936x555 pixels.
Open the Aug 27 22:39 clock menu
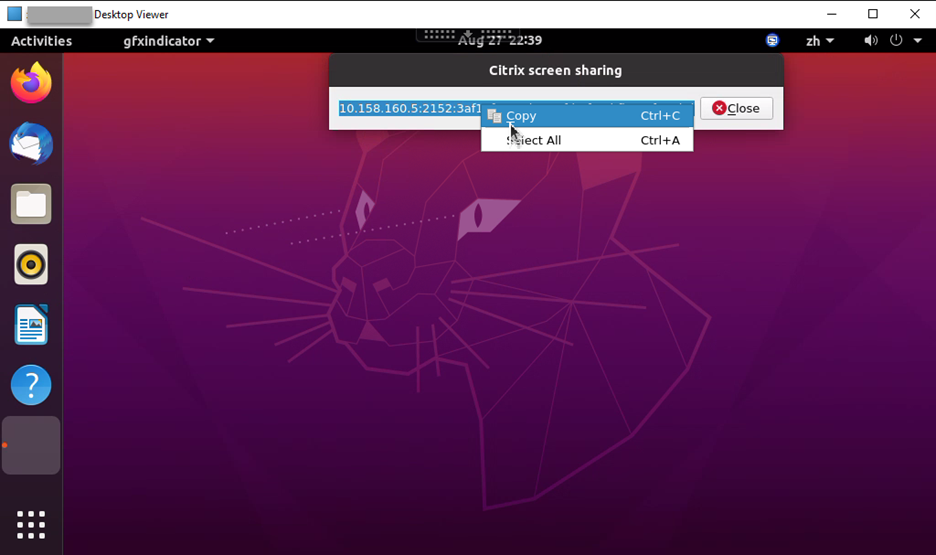(500, 41)
